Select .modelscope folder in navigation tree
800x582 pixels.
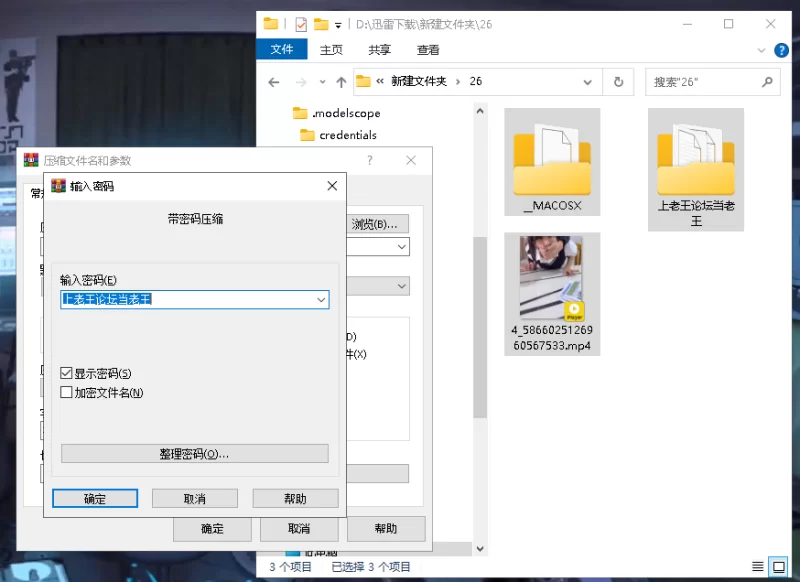point(337,113)
